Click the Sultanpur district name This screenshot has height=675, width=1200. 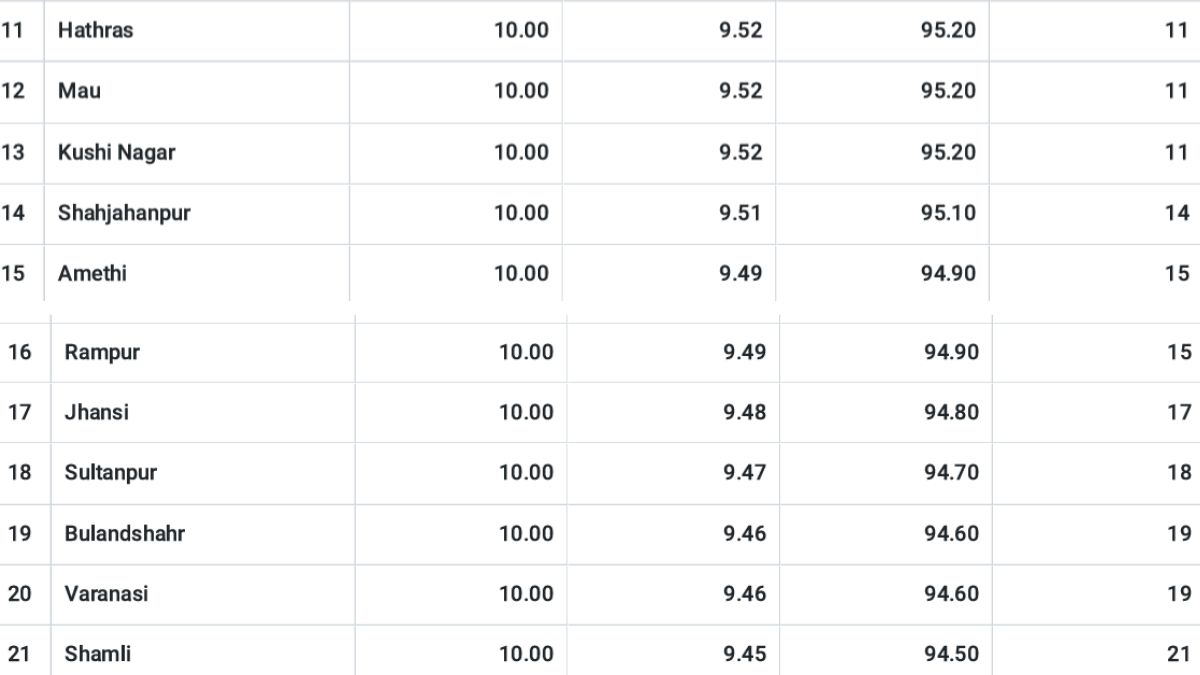111,473
